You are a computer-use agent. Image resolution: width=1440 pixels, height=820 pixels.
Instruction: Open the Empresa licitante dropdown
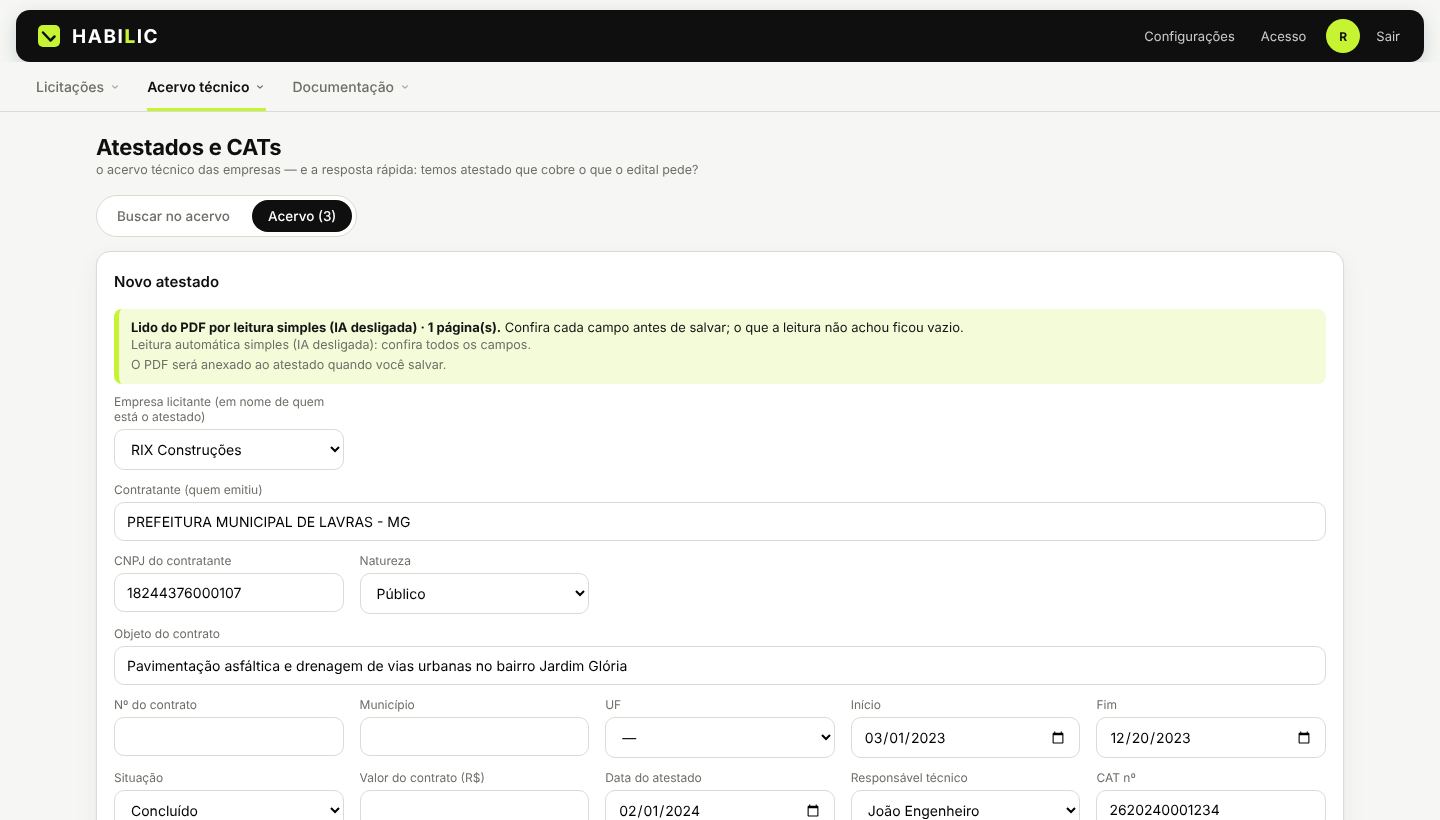click(229, 450)
